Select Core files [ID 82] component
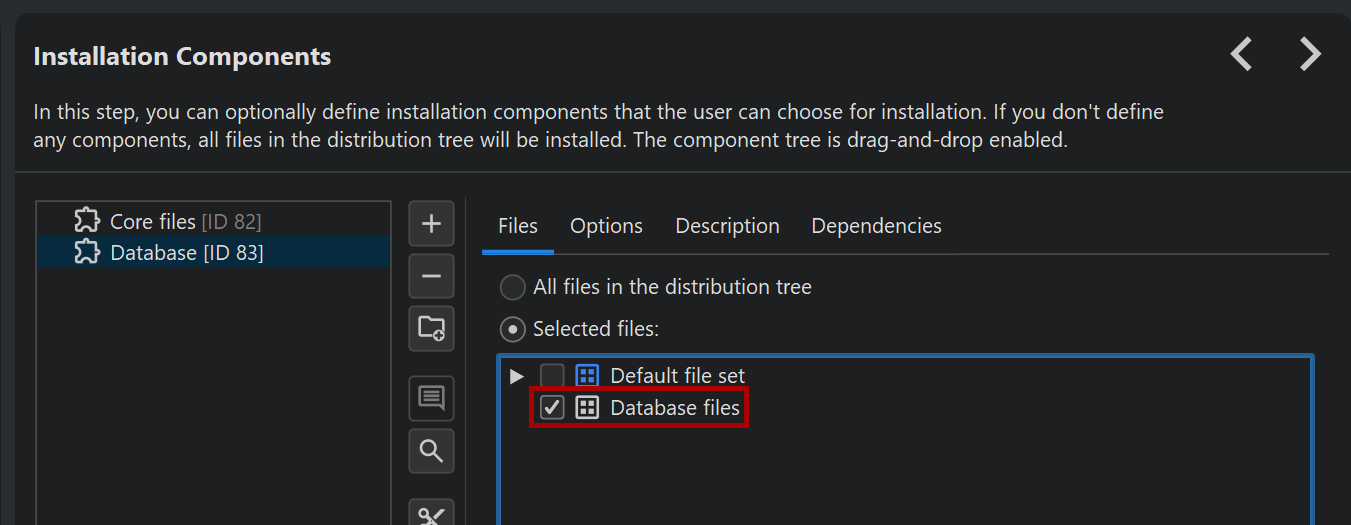 click(x=185, y=221)
